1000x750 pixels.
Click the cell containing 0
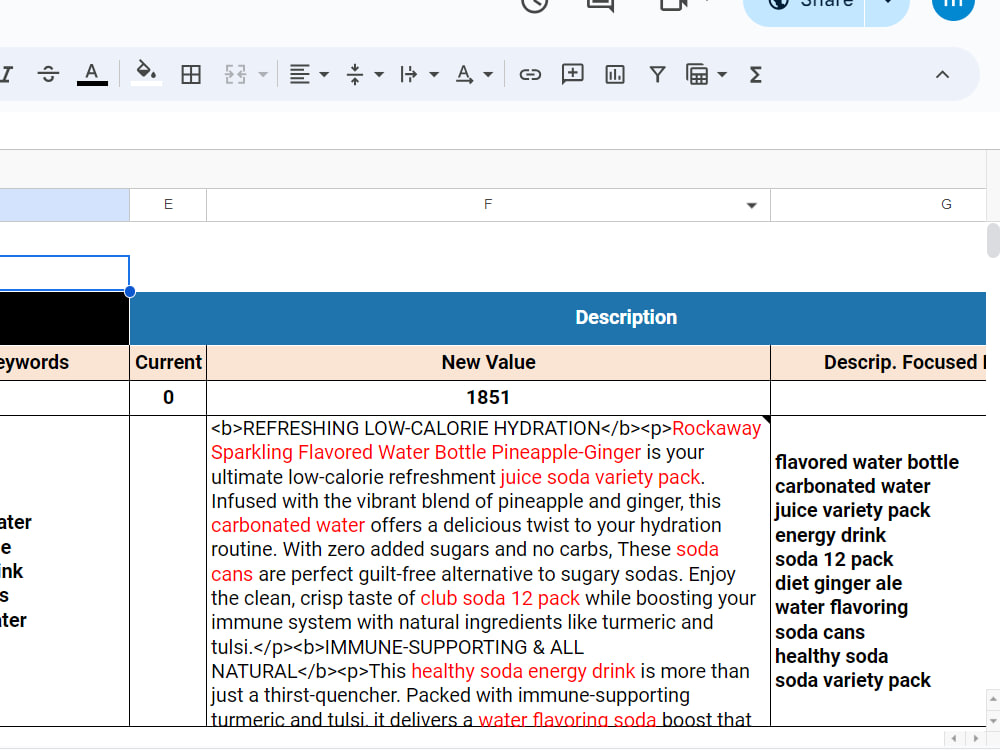point(168,397)
